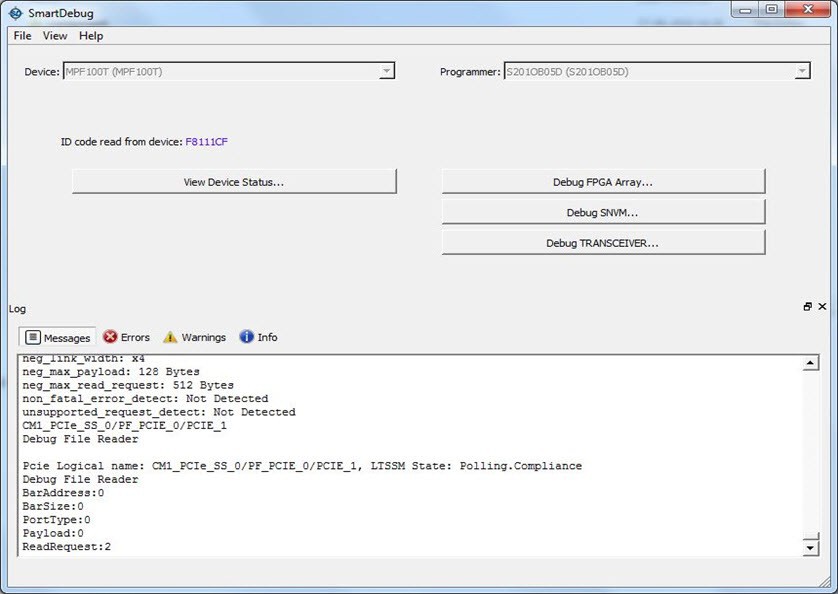
Task: Select the Info tab blue icon
Action: coord(246,337)
